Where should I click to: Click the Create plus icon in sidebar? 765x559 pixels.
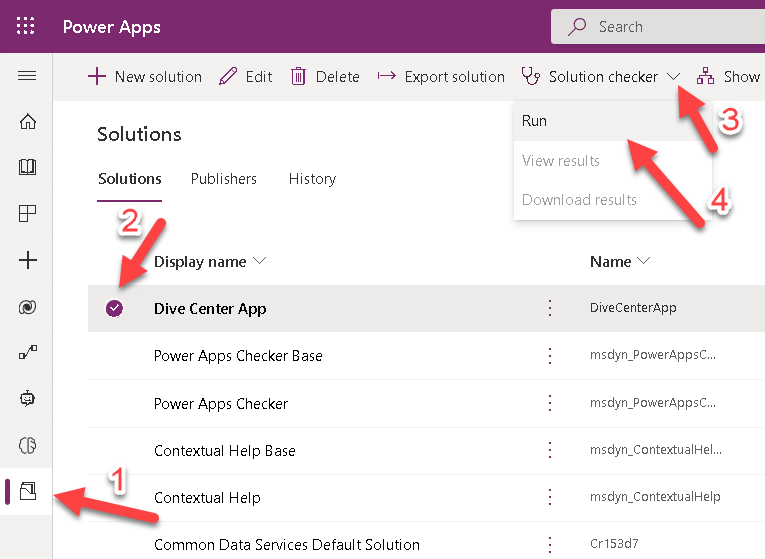pos(28,260)
